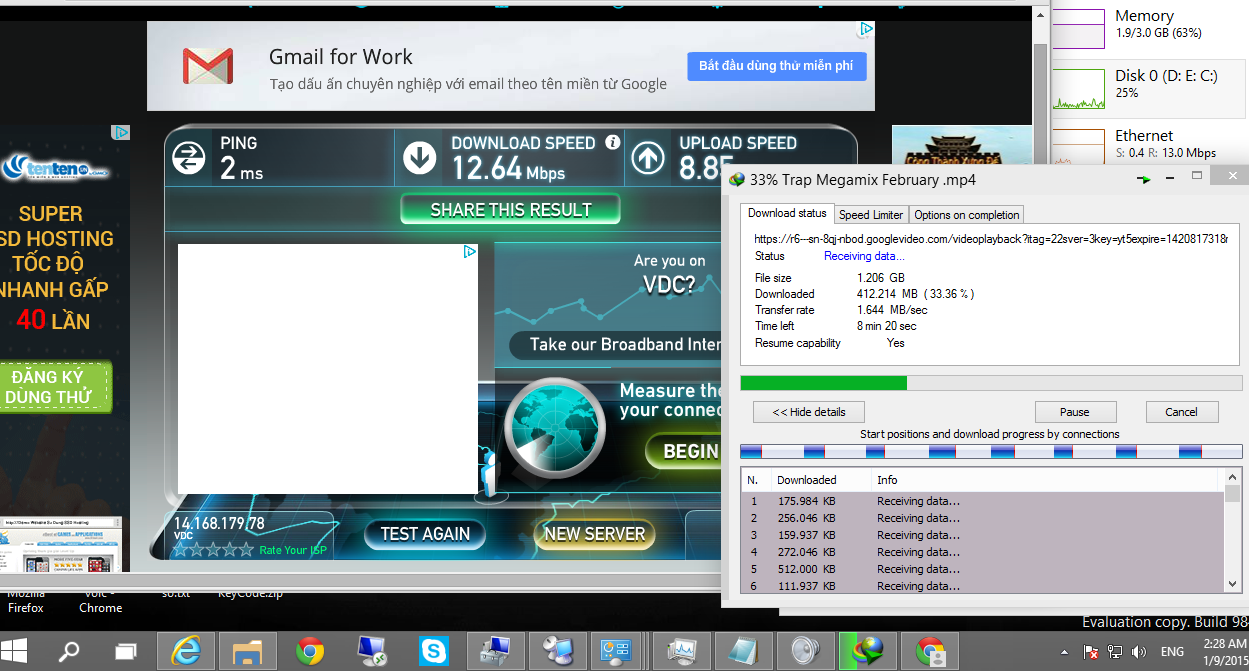Open the taskbar search magnifier
1249x671 pixels.
coord(69,652)
